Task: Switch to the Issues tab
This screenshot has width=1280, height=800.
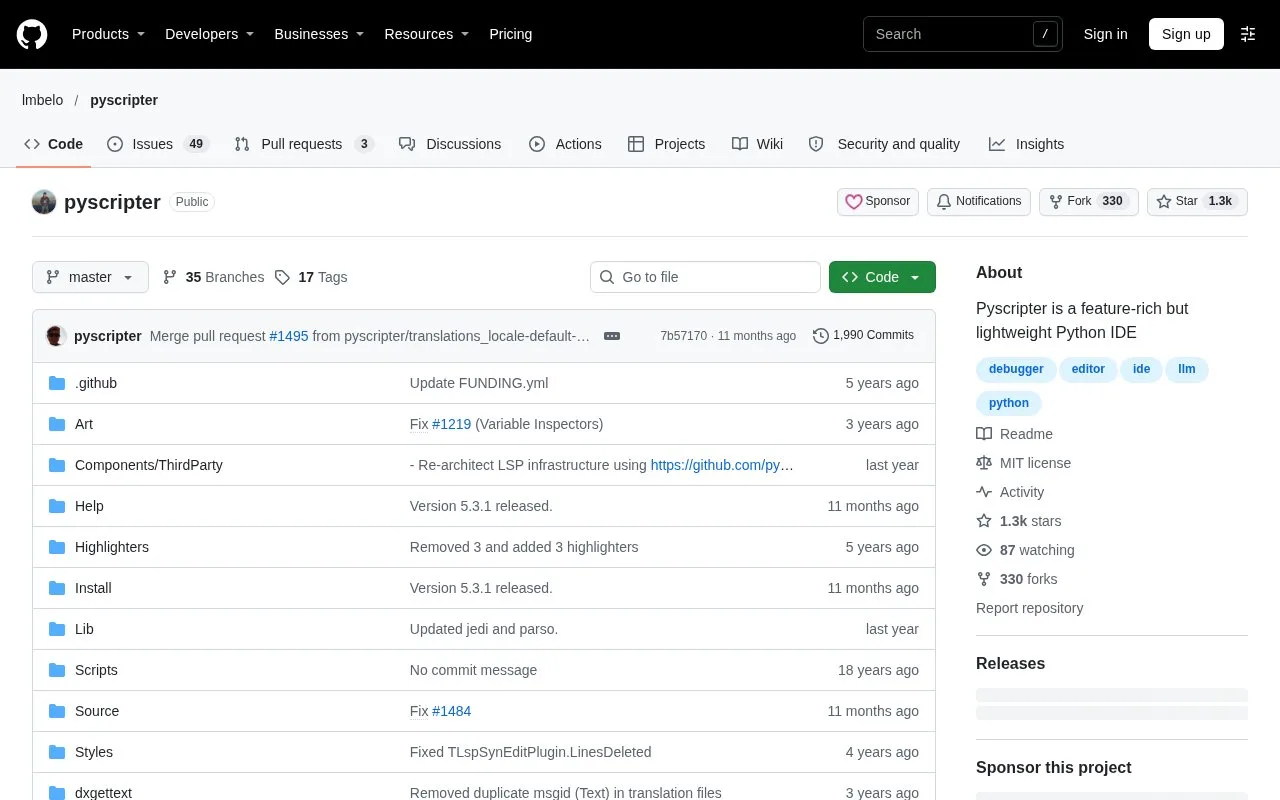Action: pos(157,144)
